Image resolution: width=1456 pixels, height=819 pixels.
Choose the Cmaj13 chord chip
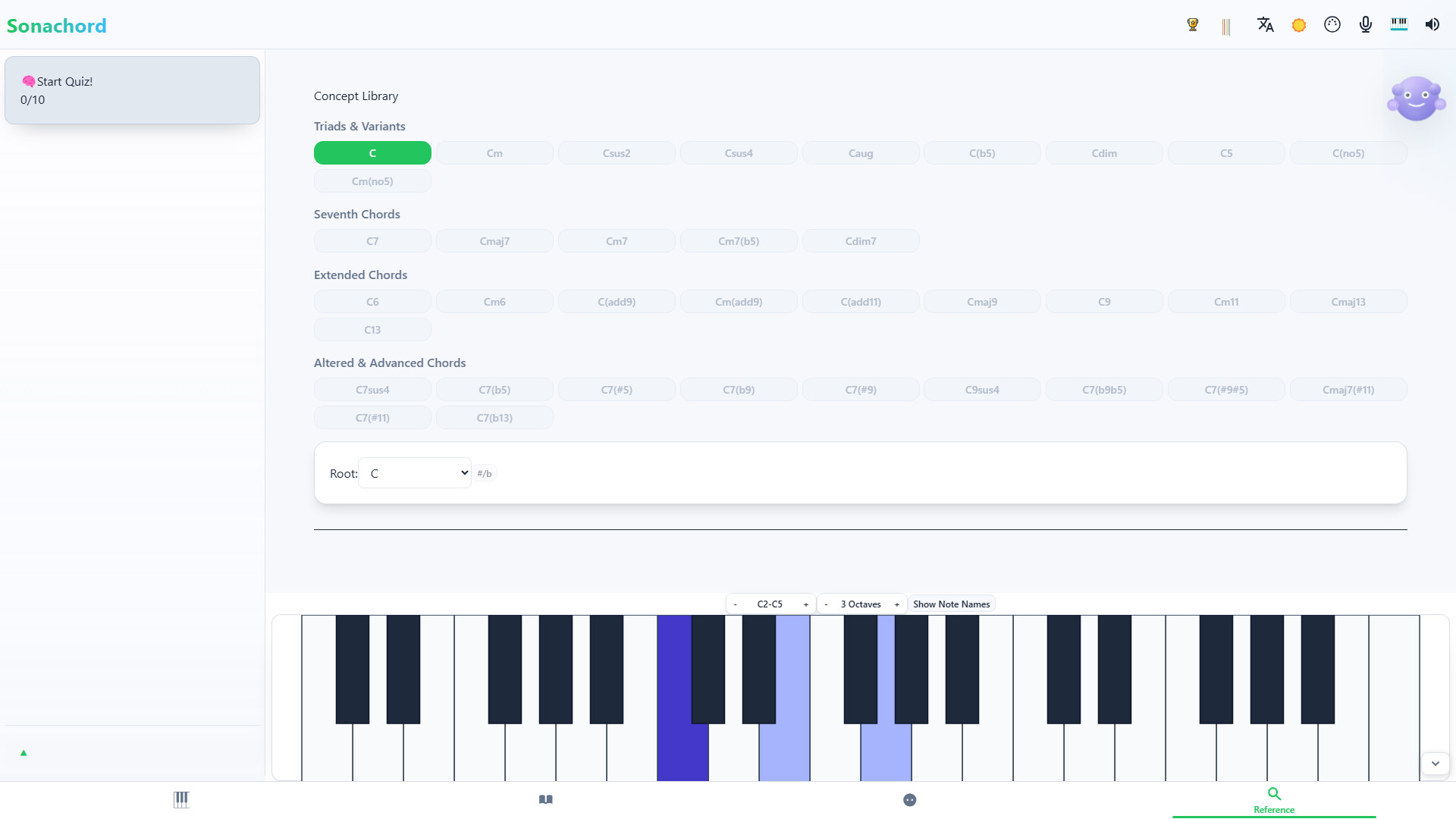coord(1348,302)
